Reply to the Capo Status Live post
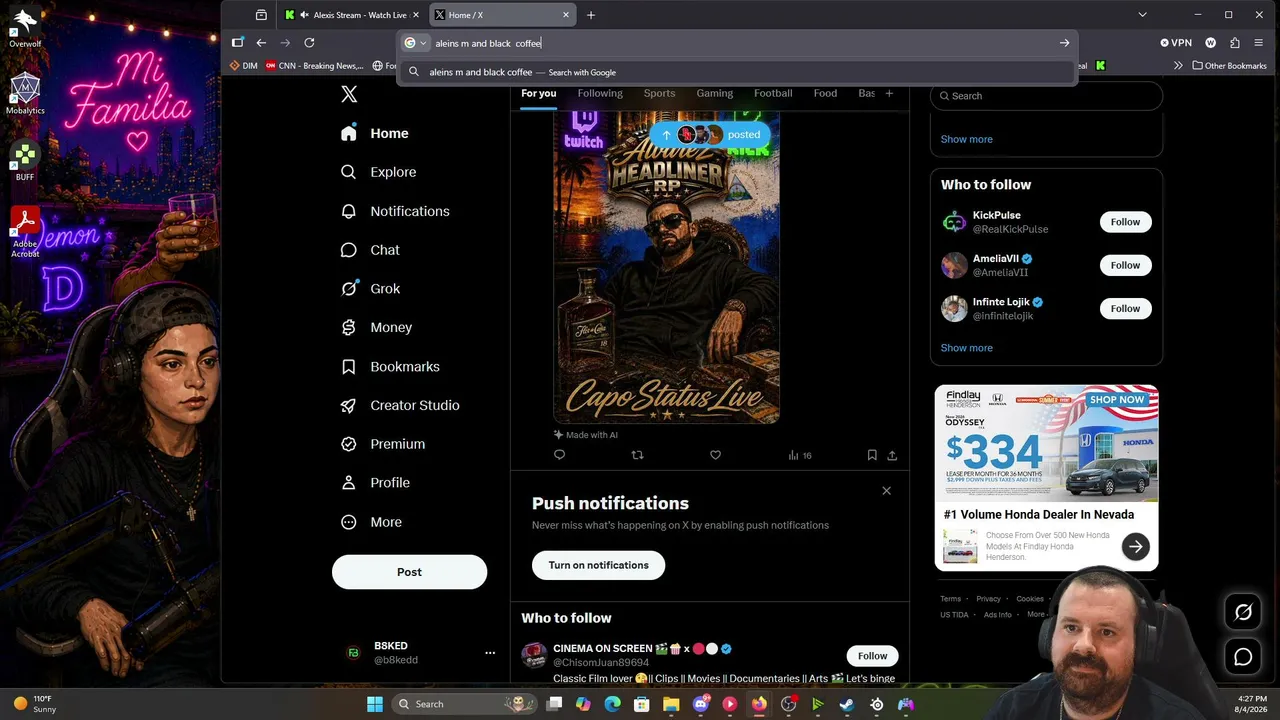The width and height of the screenshot is (1280, 720). coord(560,455)
